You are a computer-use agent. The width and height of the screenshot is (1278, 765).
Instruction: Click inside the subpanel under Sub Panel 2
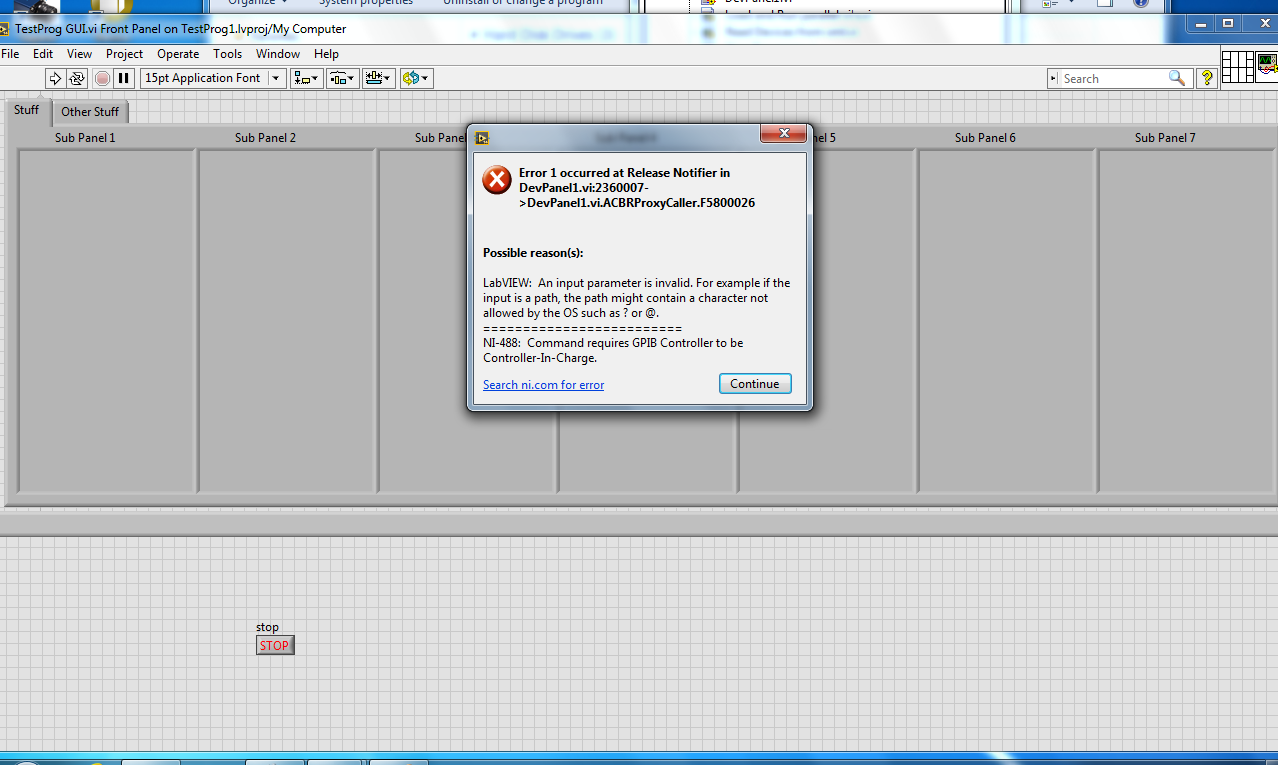(x=287, y=321)
